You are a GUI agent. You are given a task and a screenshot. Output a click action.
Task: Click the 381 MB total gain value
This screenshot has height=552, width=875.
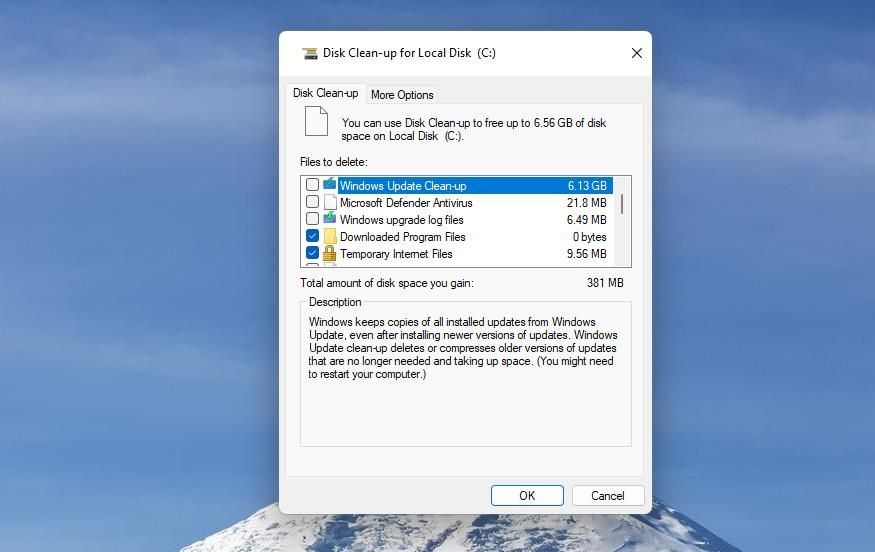point(605,283)
